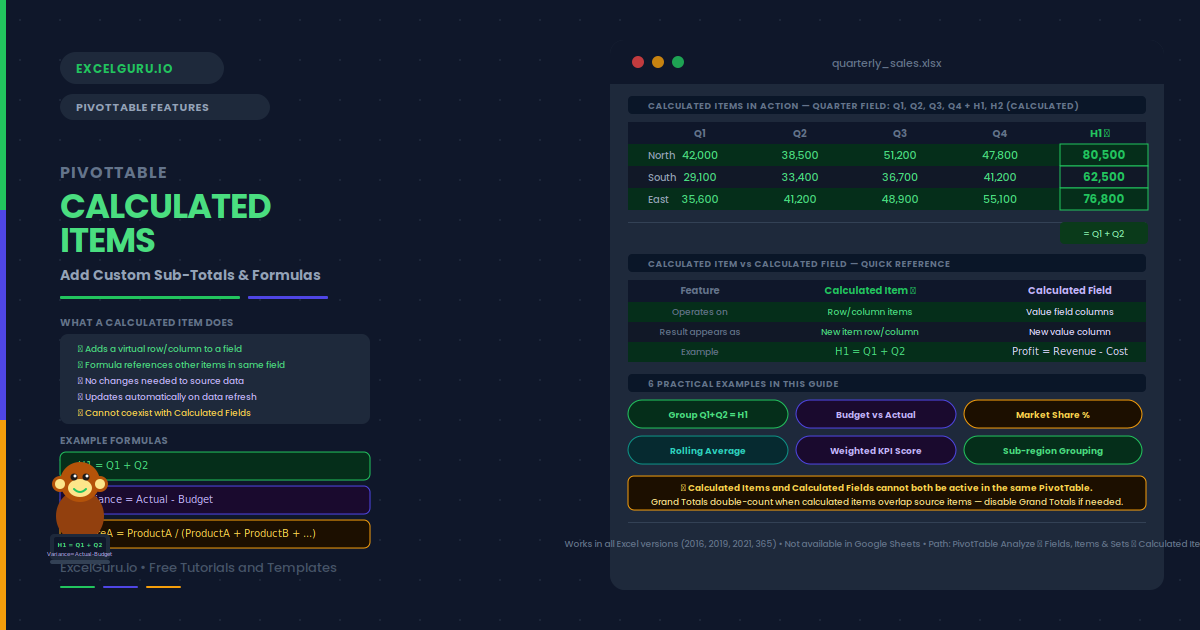Click the 'Works in all Excel versions' footer note
Screen dimensions: 1200x630
pyautogui.click(x=882, y=544)
